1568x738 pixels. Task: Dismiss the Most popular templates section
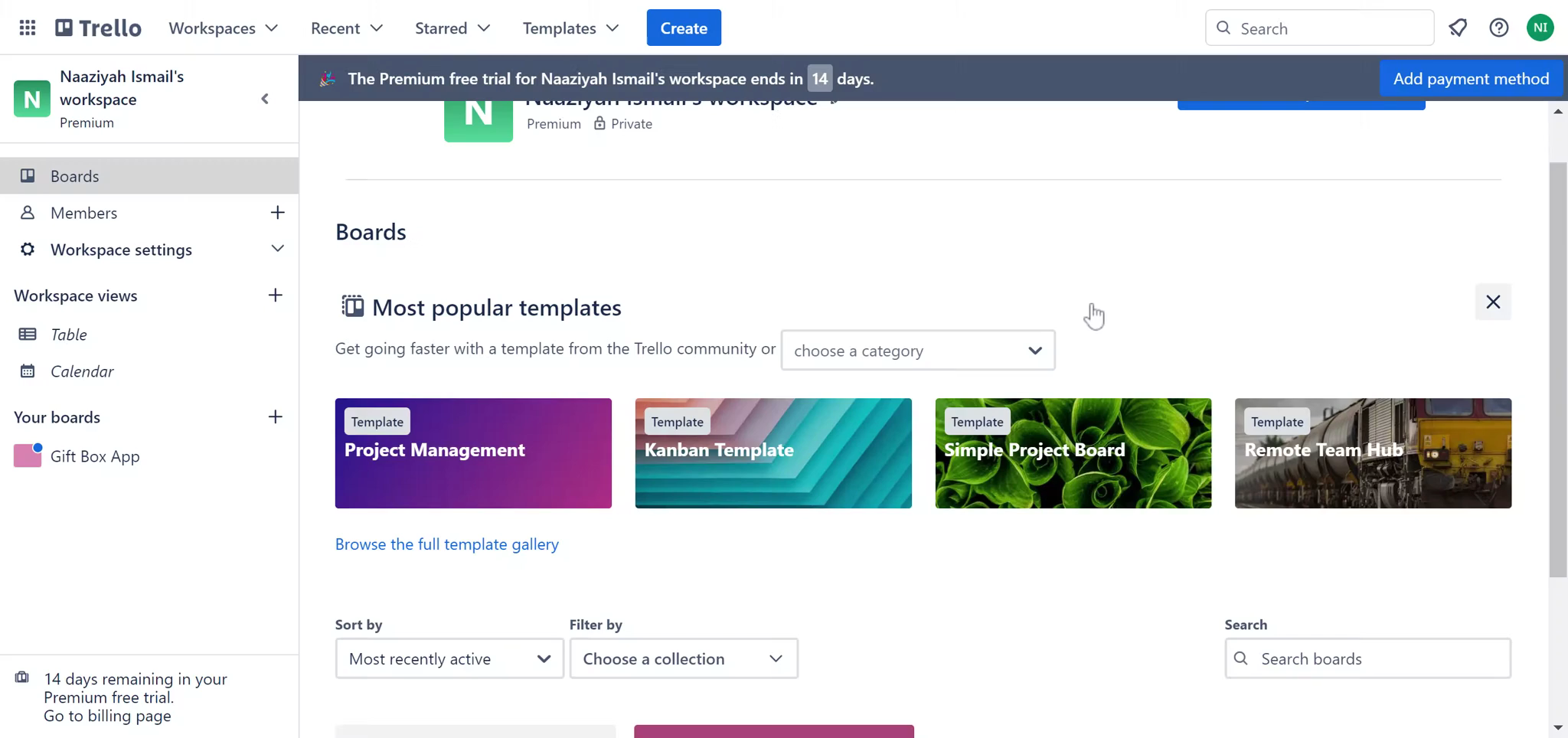pyautogui.click(x=1493, y=302)
